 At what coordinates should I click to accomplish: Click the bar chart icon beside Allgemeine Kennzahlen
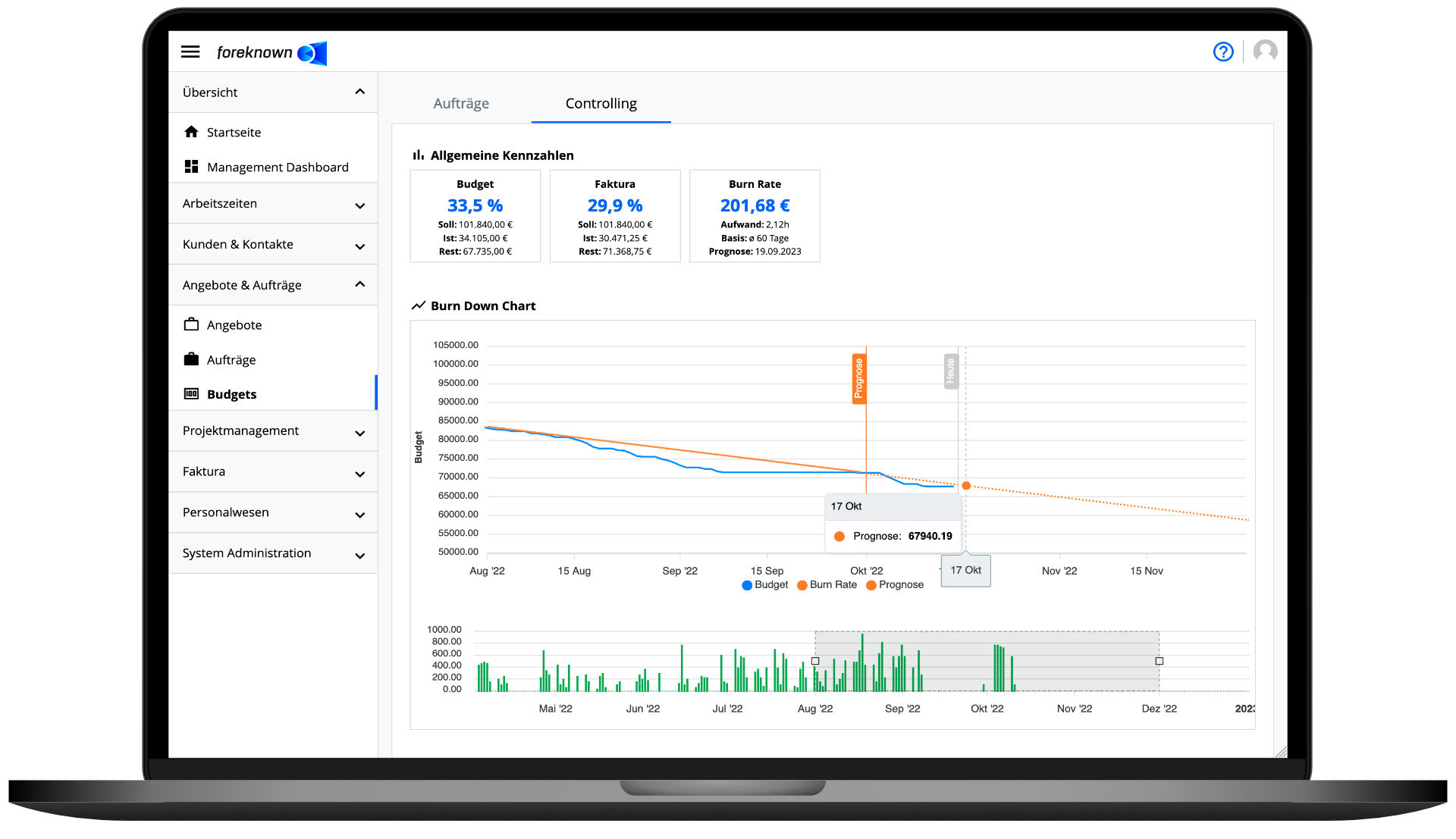[418, 155]
